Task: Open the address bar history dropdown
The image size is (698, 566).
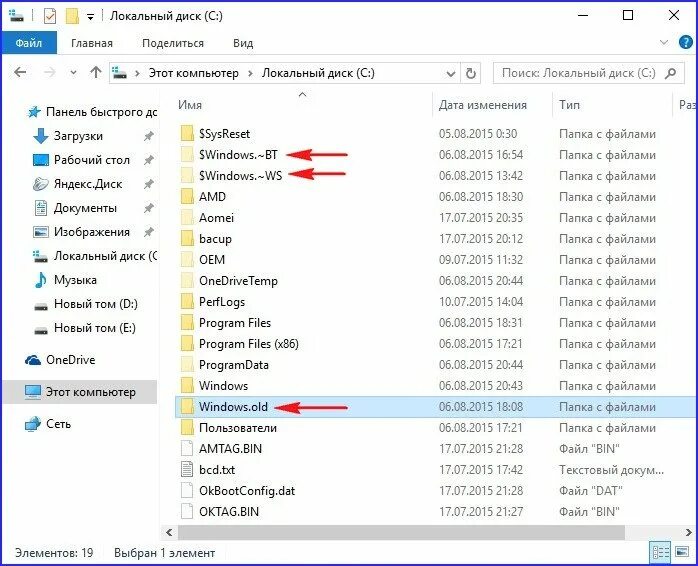Action: [x=450, y=73]
